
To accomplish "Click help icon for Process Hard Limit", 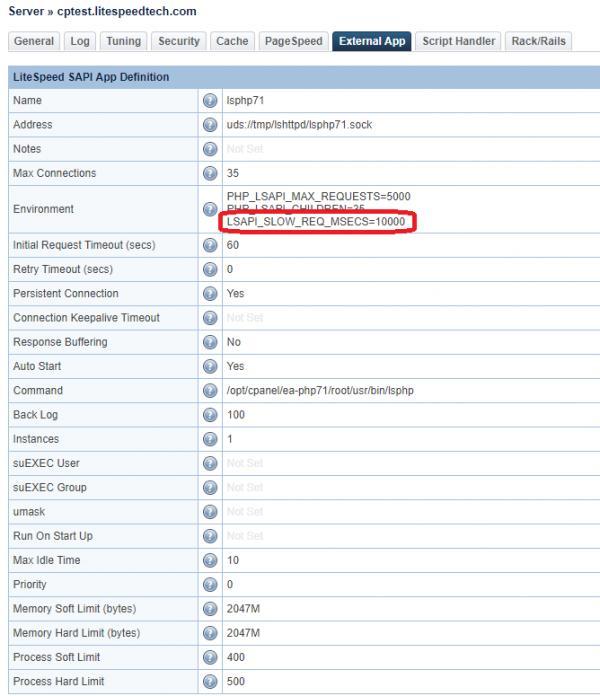I will [x=210, y=681].
